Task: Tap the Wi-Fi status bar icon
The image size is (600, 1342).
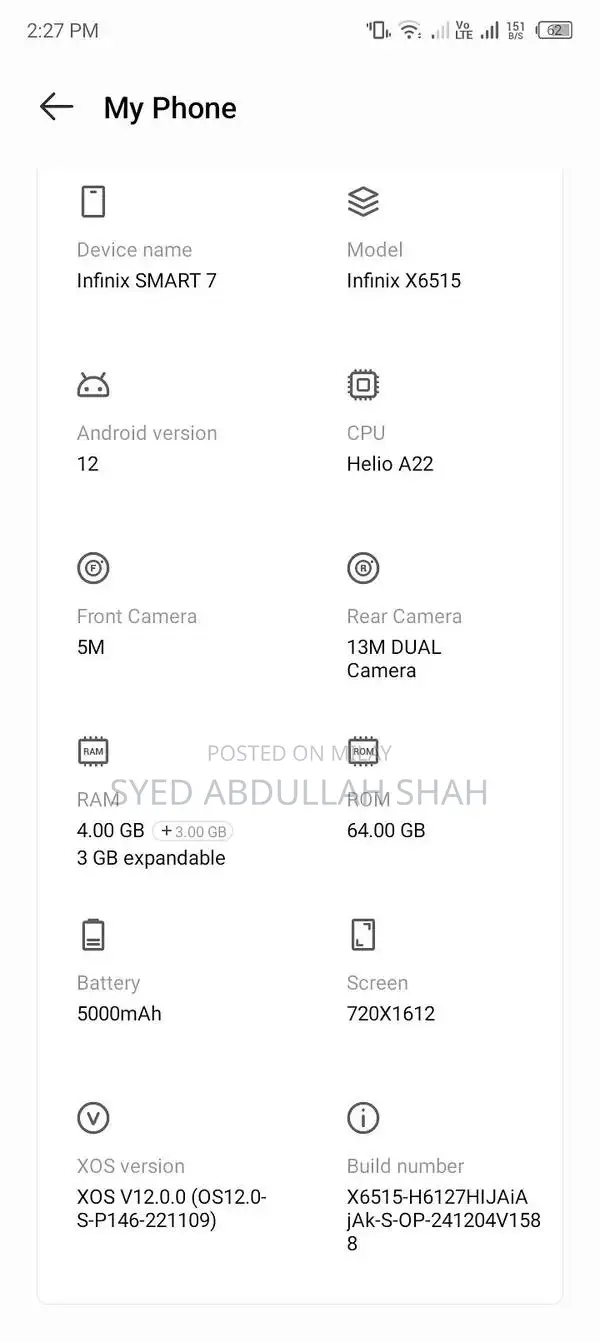Action: click(x=409, y=29)
